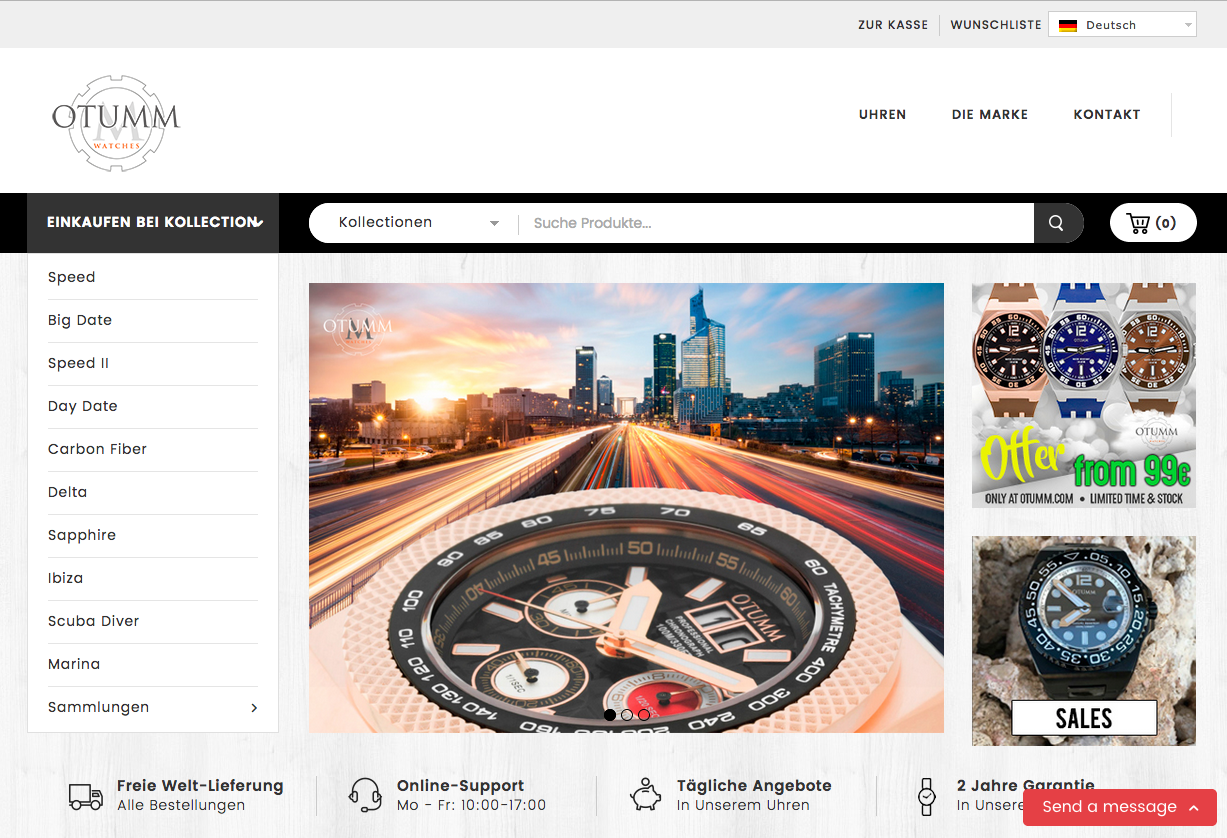The width and height of the screenshot is (1227, 838).
Task: Click the magnifier search button
Action: [1058, 223]
